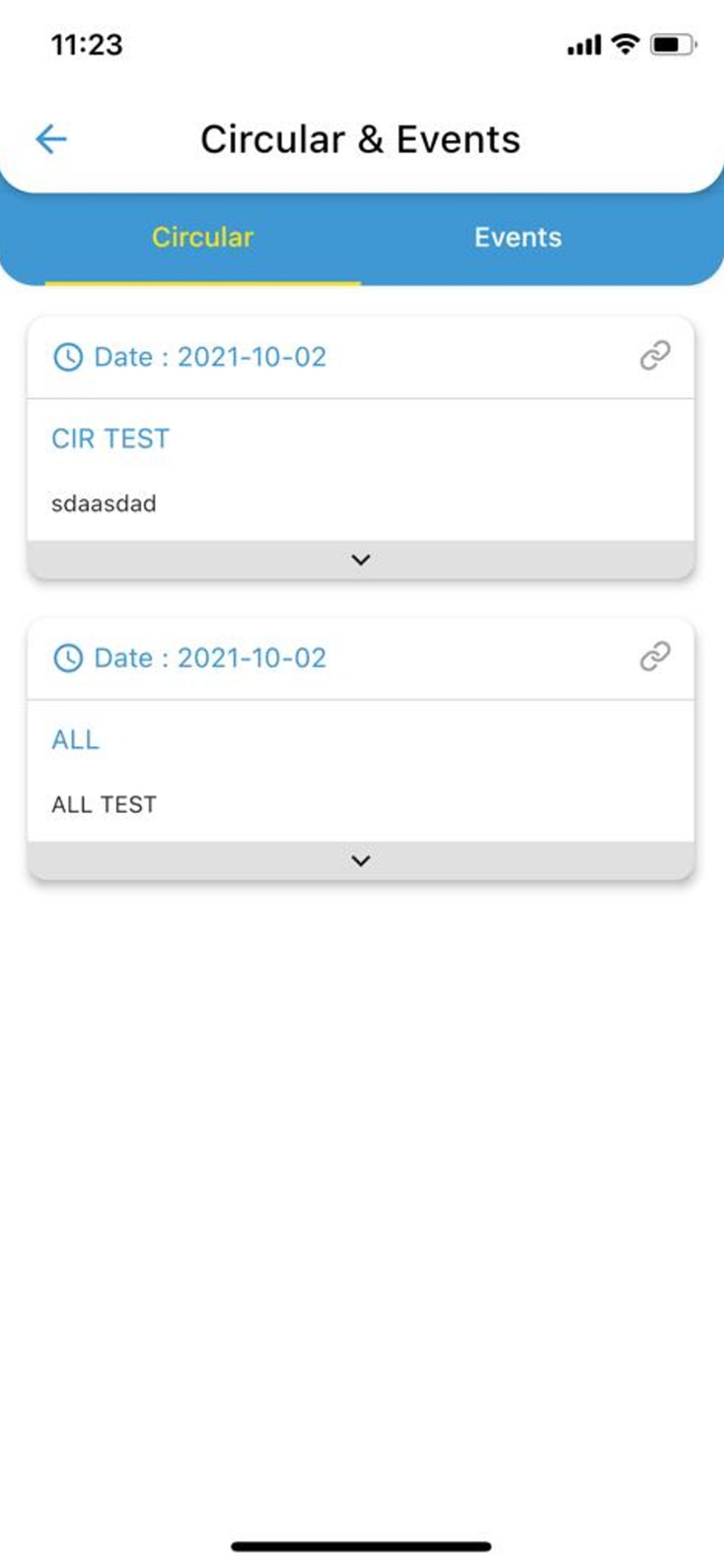Tap the cellular signal bars icon
Screen dimensions: 724x1568
click(585, 45)
